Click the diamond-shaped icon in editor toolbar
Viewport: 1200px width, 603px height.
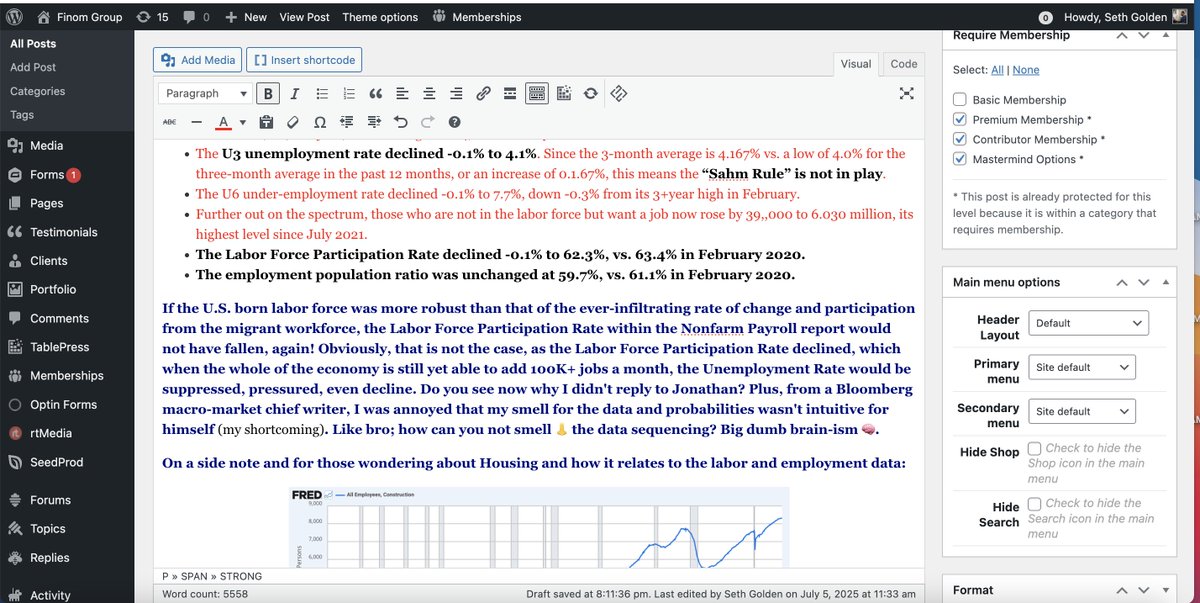tap(618, 93)
